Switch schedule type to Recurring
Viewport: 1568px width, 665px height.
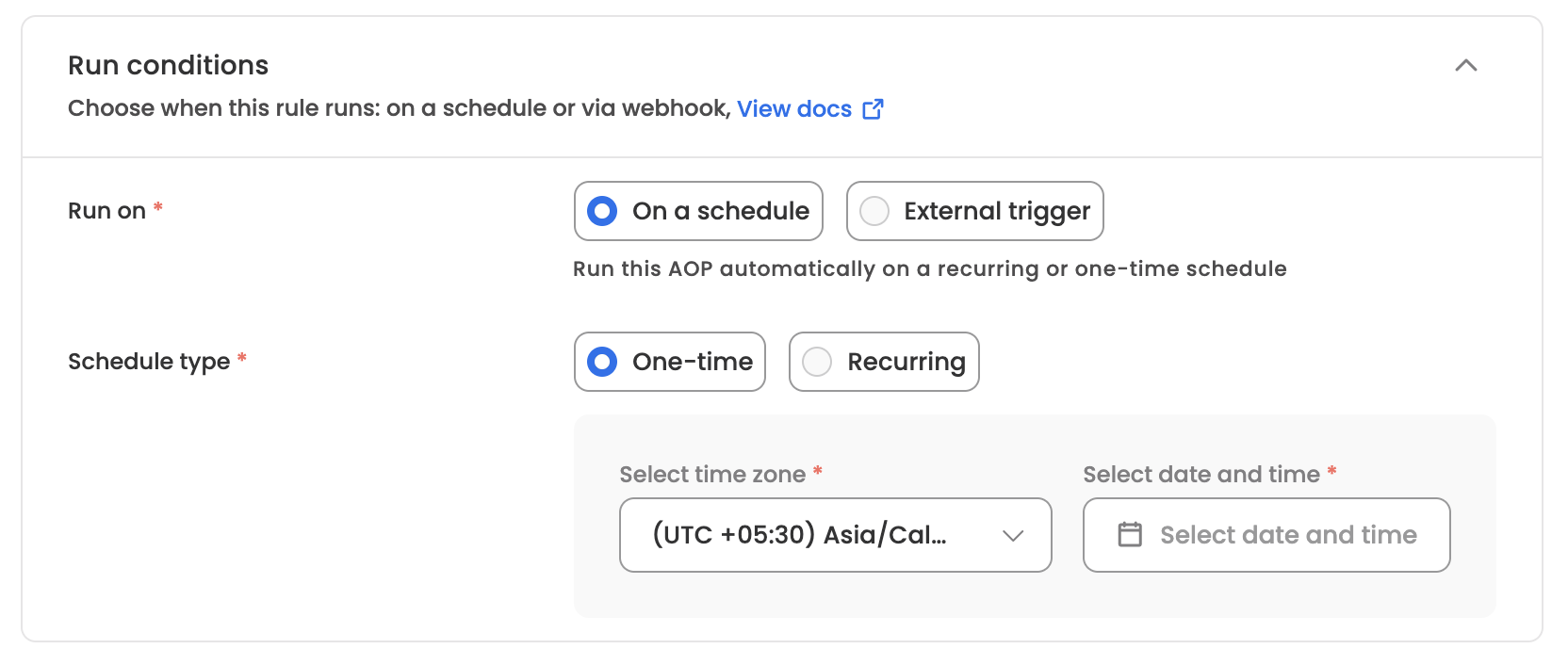[x=884, y=362]
